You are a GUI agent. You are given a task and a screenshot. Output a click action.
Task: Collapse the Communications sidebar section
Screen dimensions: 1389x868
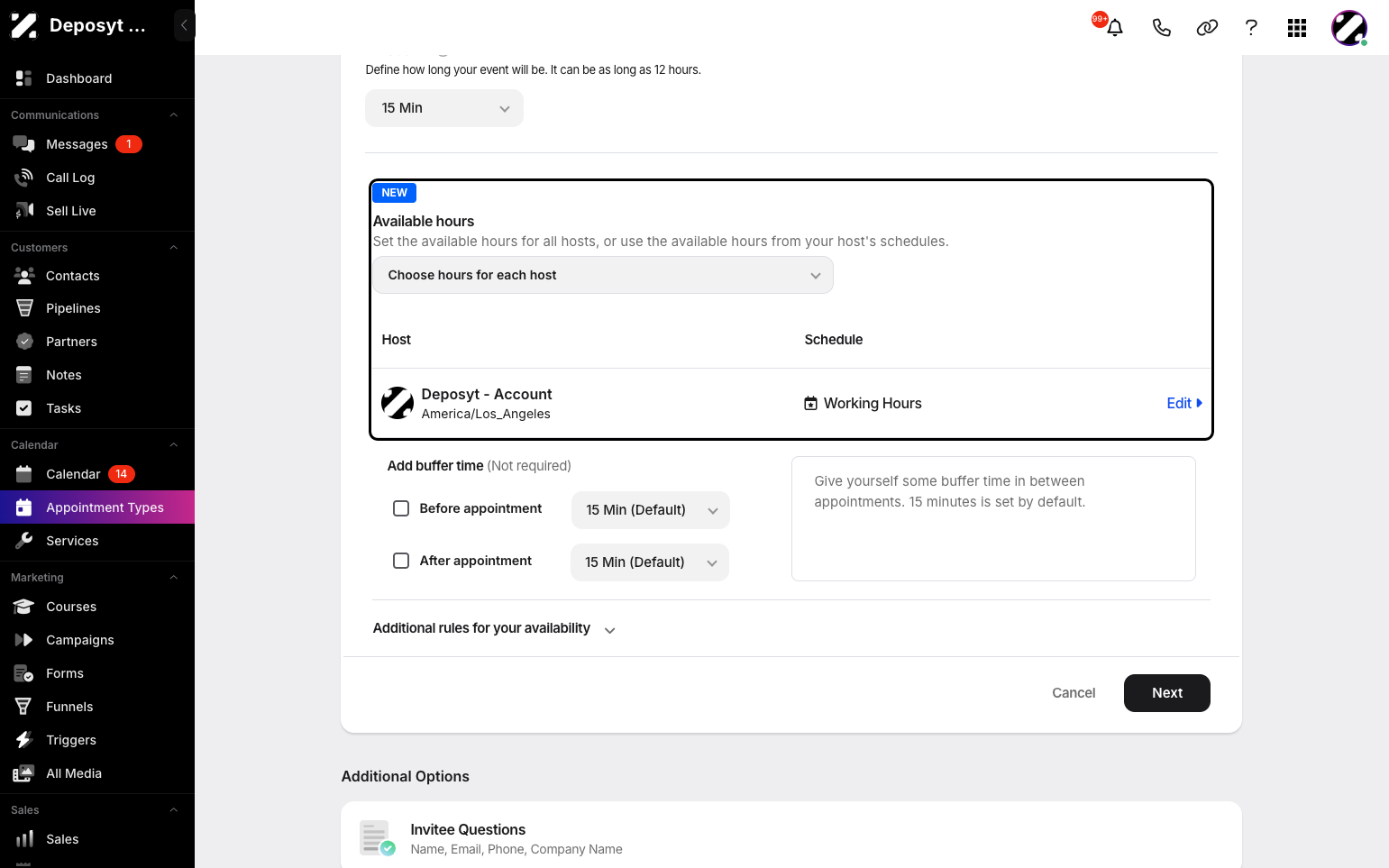point(174,115)
